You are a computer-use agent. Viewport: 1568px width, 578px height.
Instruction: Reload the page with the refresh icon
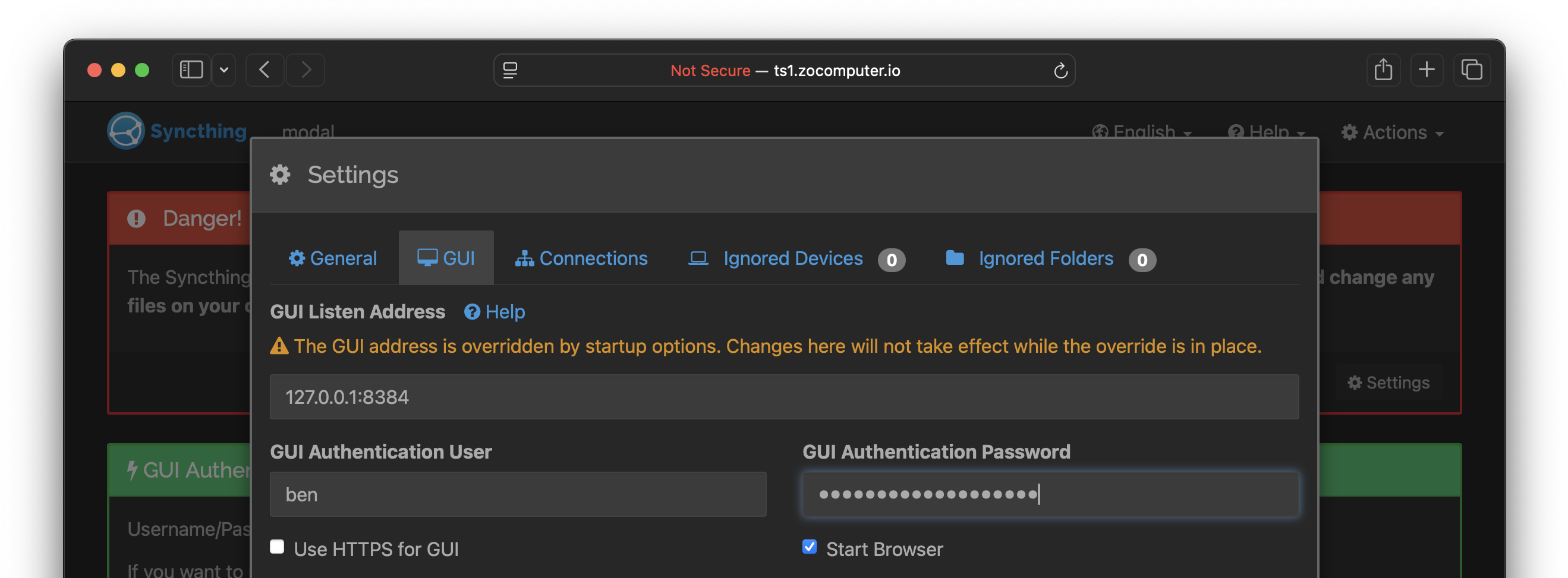click(1060, 71)
